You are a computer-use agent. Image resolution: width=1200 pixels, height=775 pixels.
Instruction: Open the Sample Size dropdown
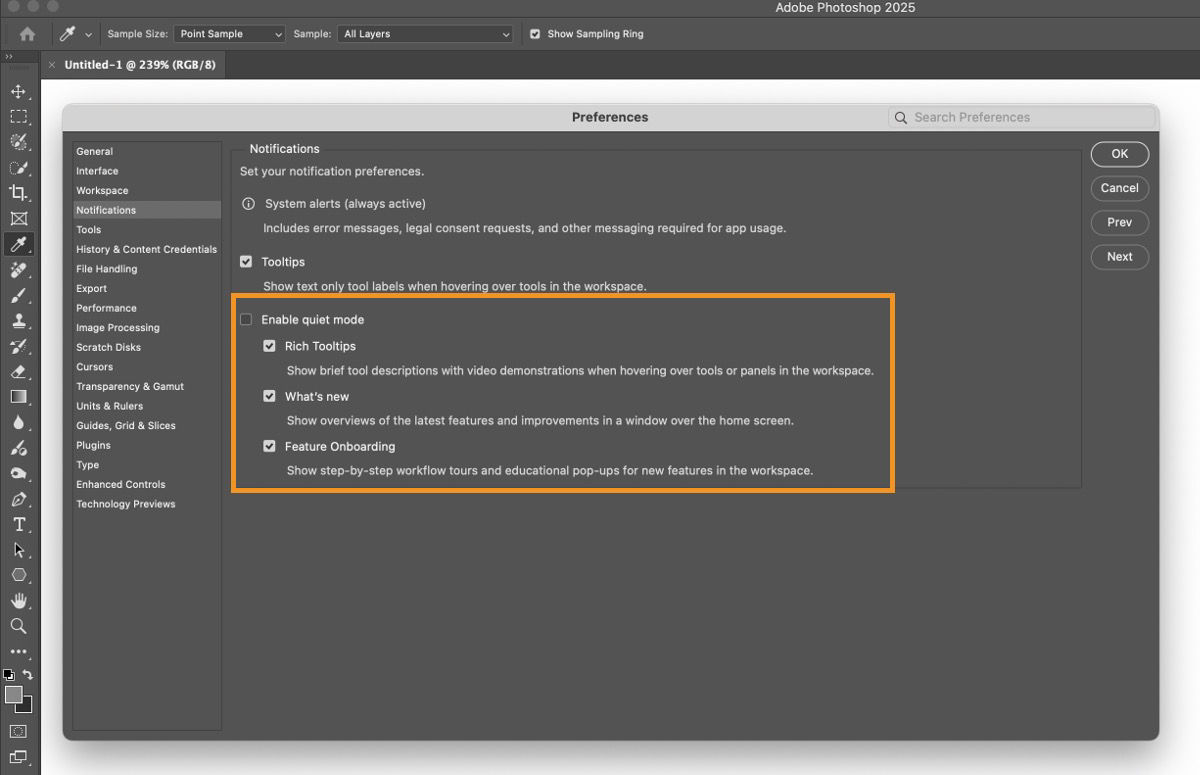click(x=228, y=33)
